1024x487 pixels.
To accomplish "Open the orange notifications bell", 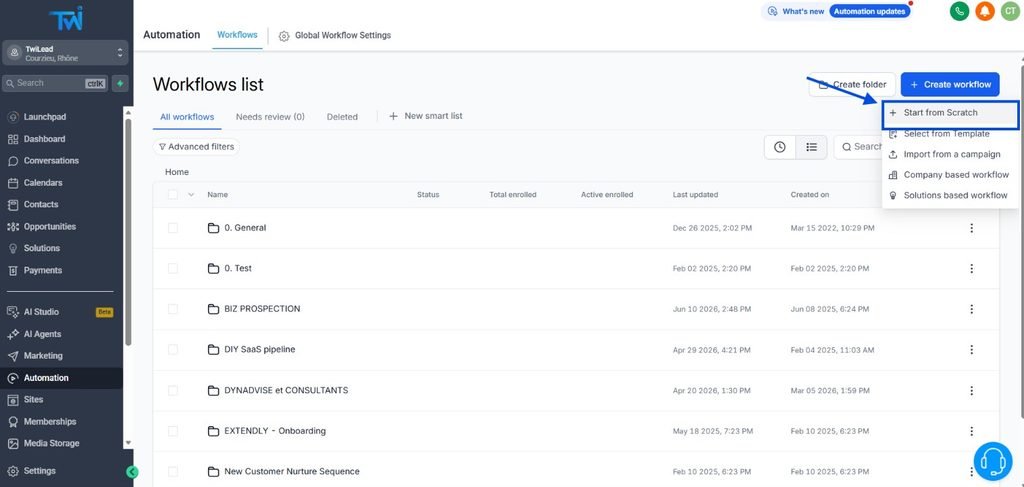I will tap(985, 11).
